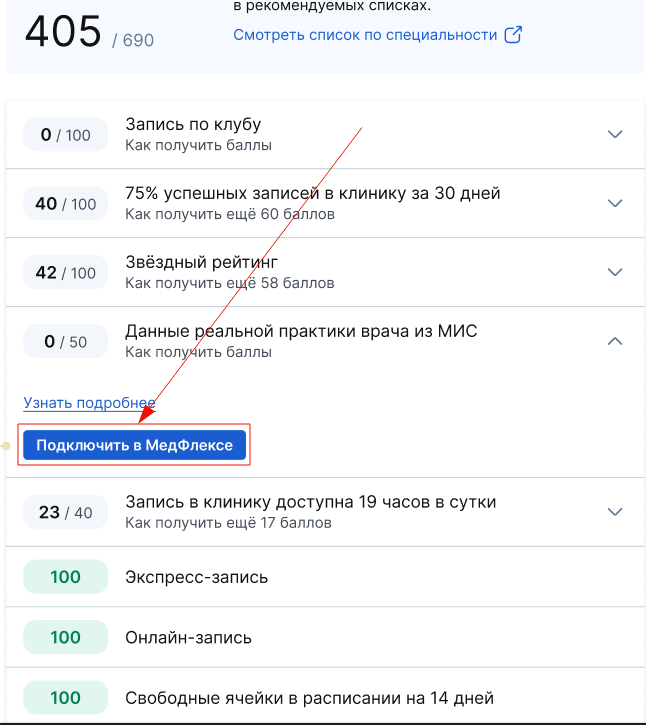
Task: Collapse "Данные реальной практики врача" chevron
Action: click(x=615, y=341)
